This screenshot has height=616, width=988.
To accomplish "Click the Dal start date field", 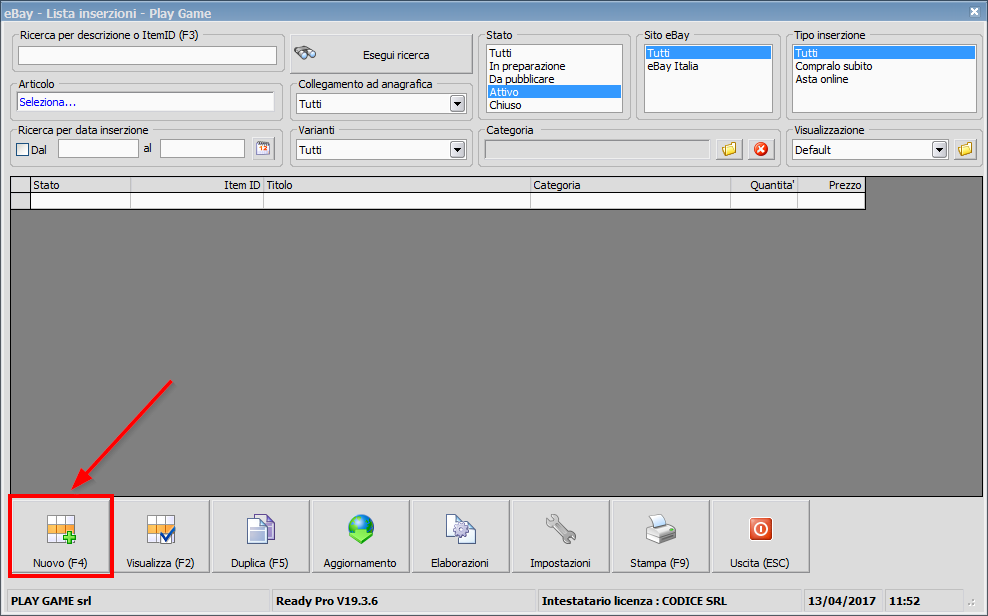I will (98, 149).
